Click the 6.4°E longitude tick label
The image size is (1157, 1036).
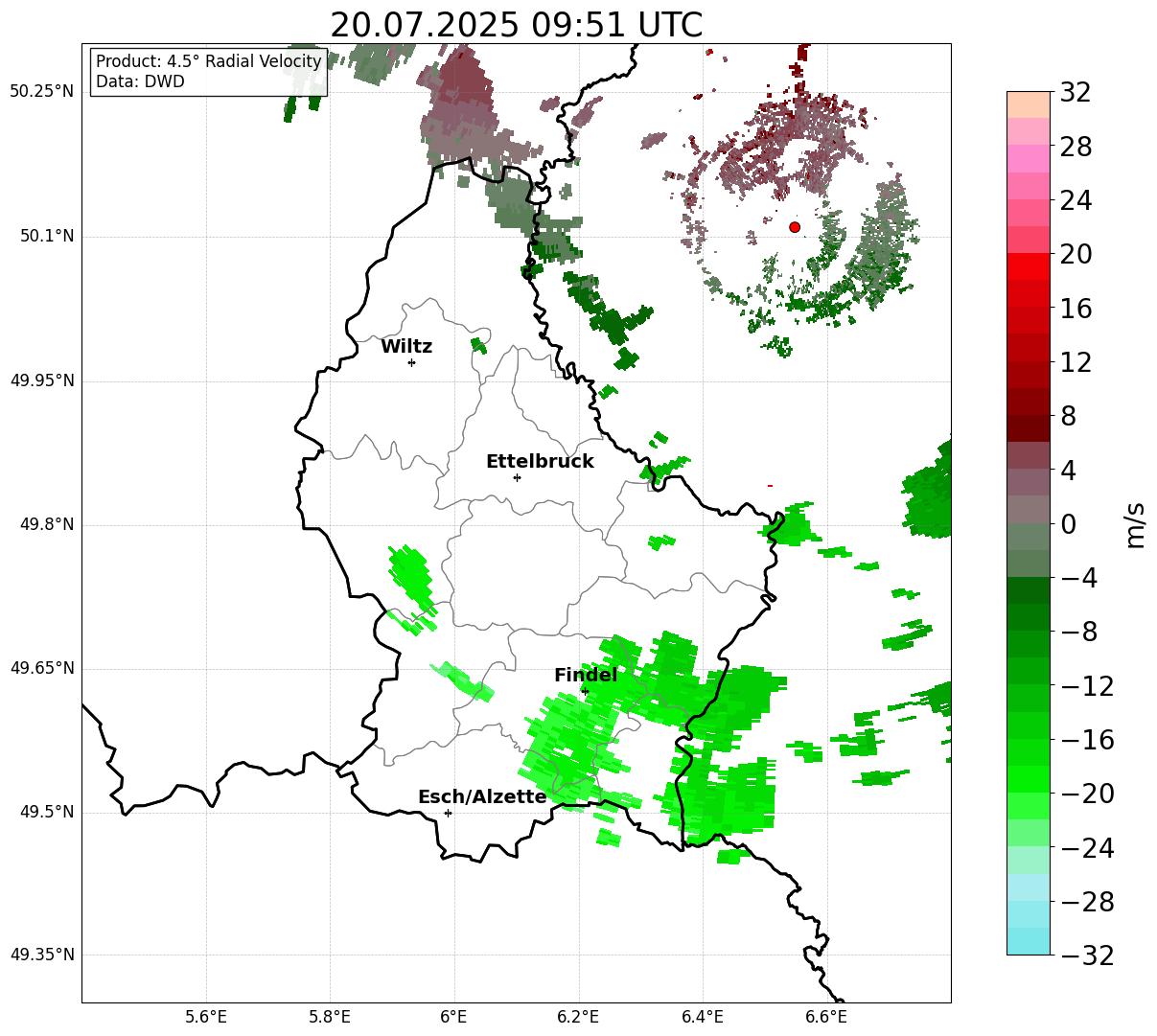[703, 1017]
